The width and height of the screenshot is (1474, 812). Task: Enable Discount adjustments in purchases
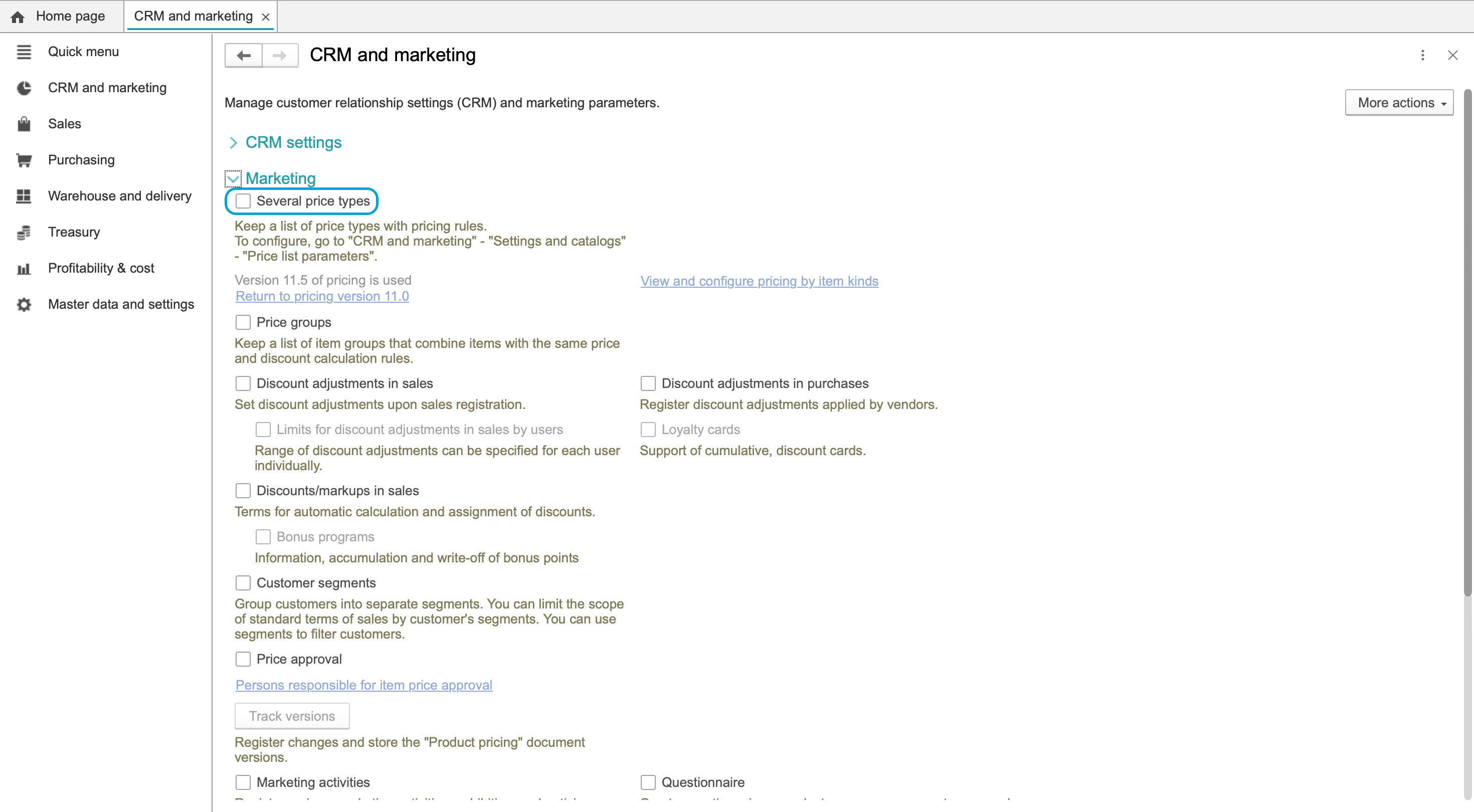648,383
